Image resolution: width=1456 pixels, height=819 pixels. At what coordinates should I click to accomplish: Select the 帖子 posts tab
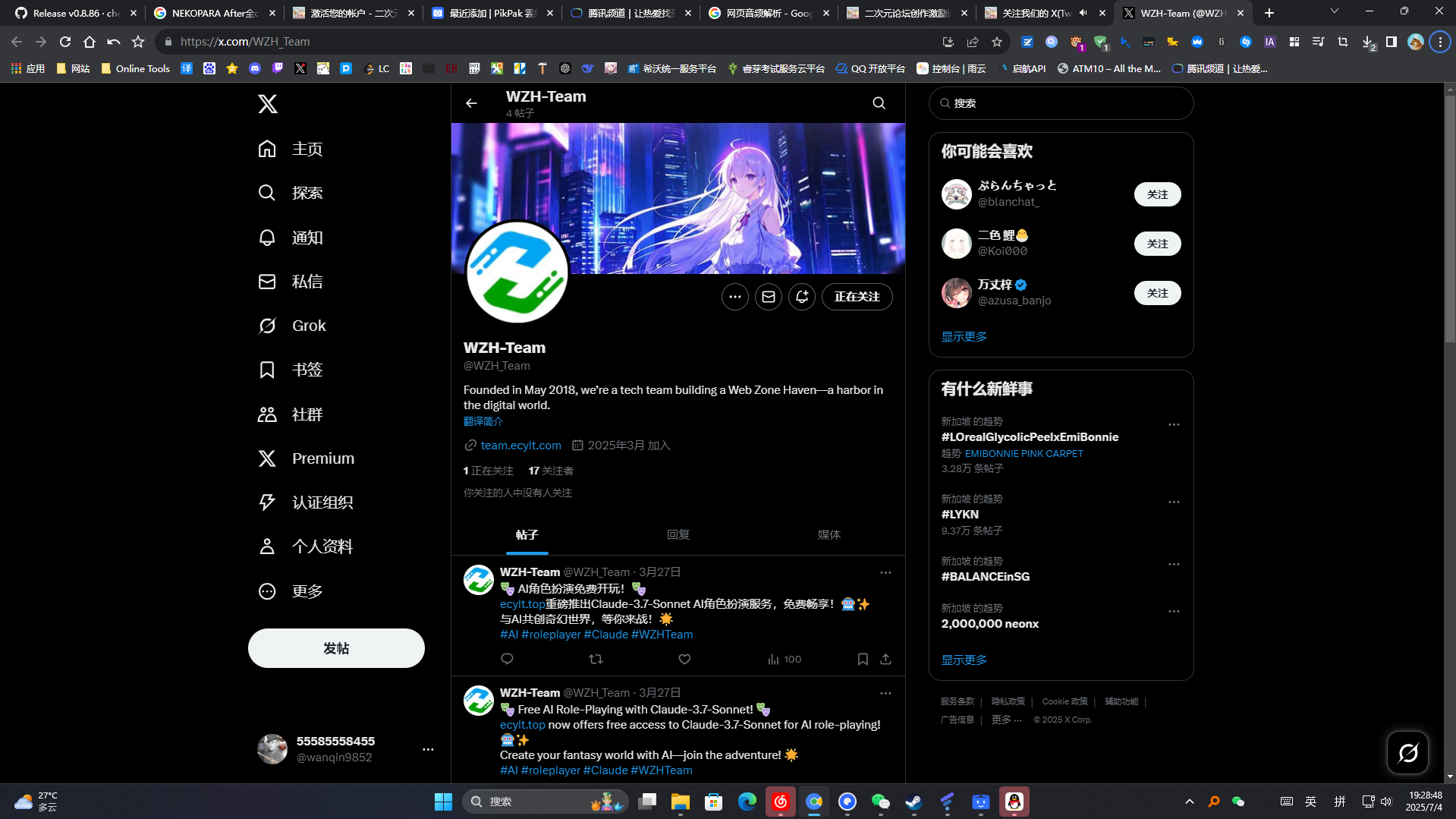pos(527,535)
